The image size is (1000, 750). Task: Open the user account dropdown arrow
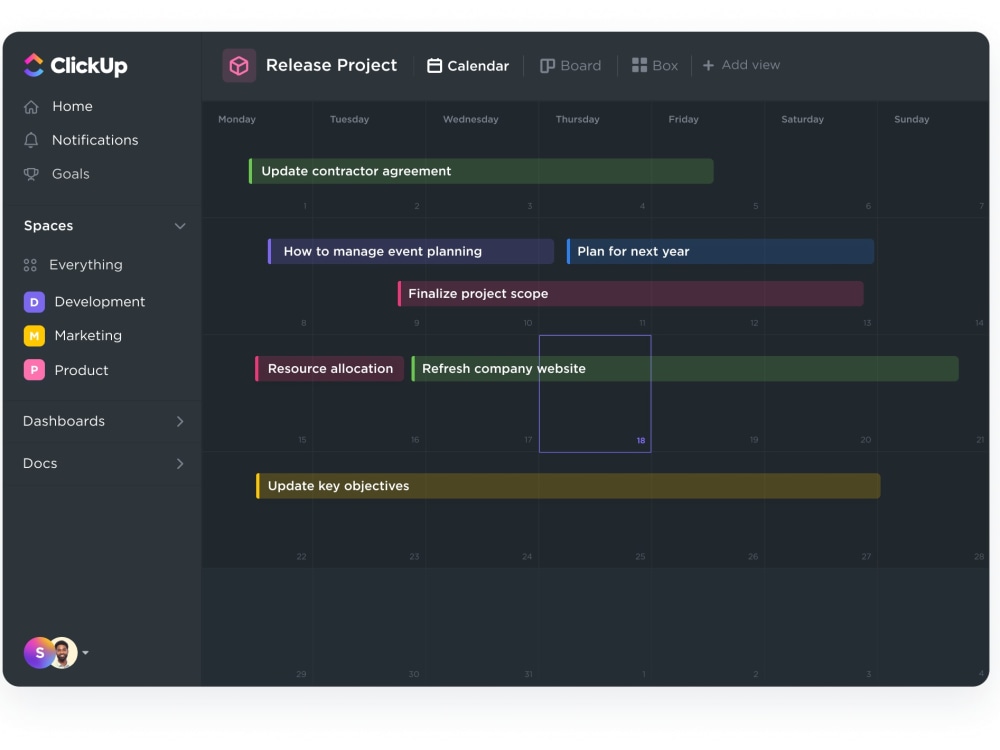click(x=86, y=652)
